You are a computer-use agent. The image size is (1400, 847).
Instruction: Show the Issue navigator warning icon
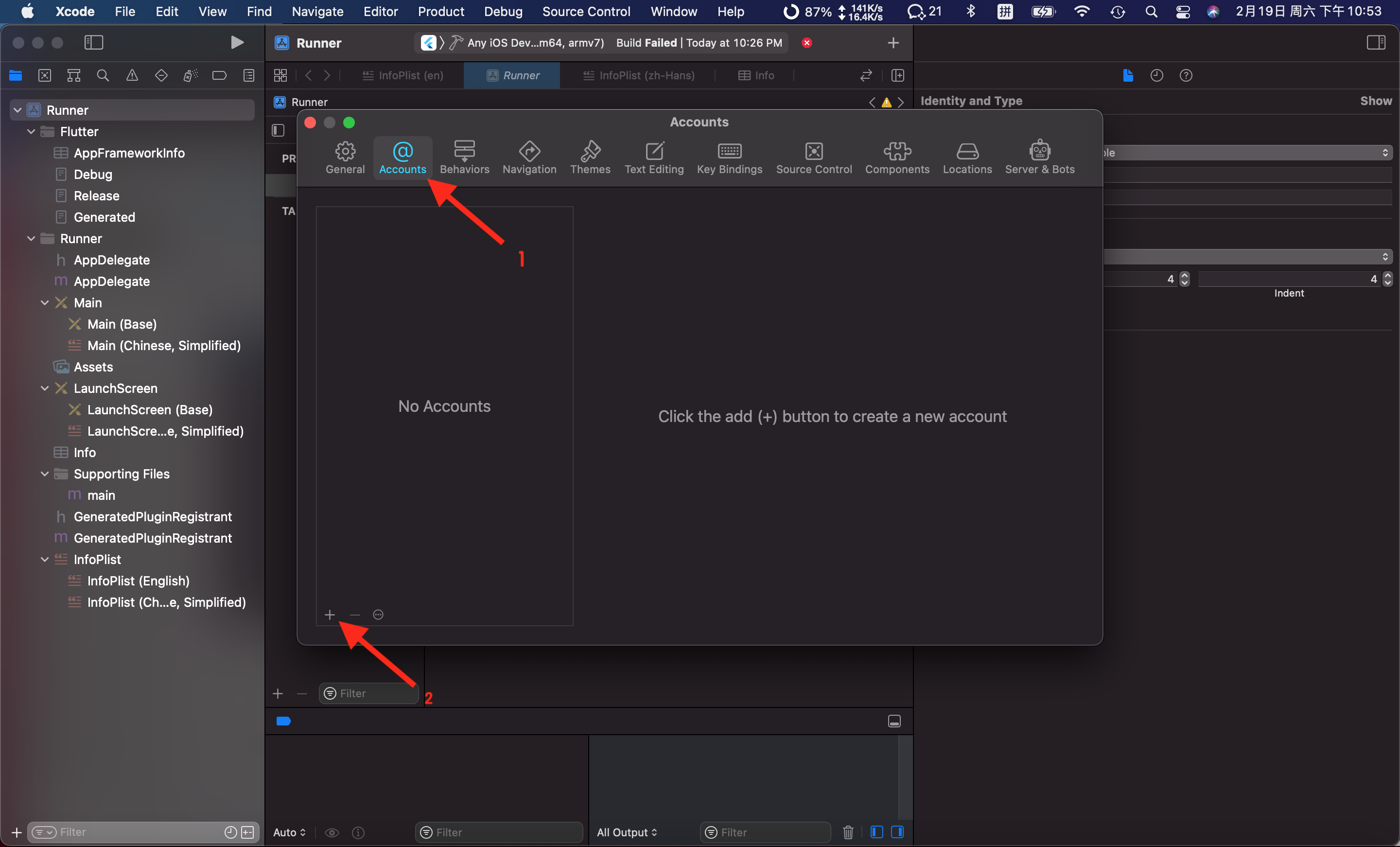tap(132, 75)
